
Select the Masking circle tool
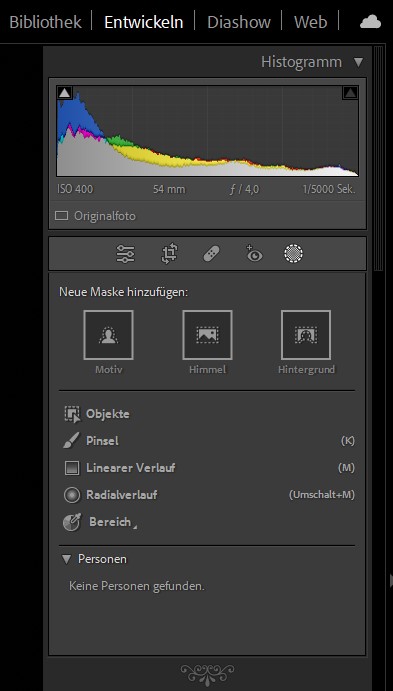click(x=293, y=253)
